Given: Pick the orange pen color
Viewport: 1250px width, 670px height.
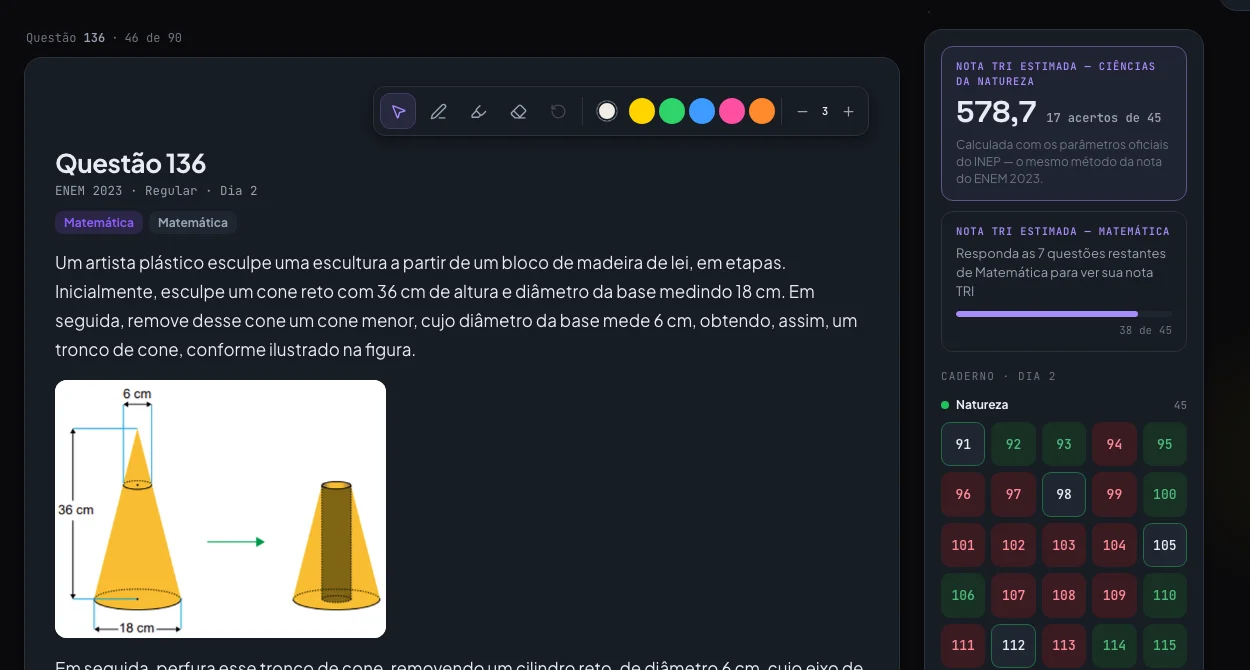Looking at the screenshot, I should (x=762, y=111).
